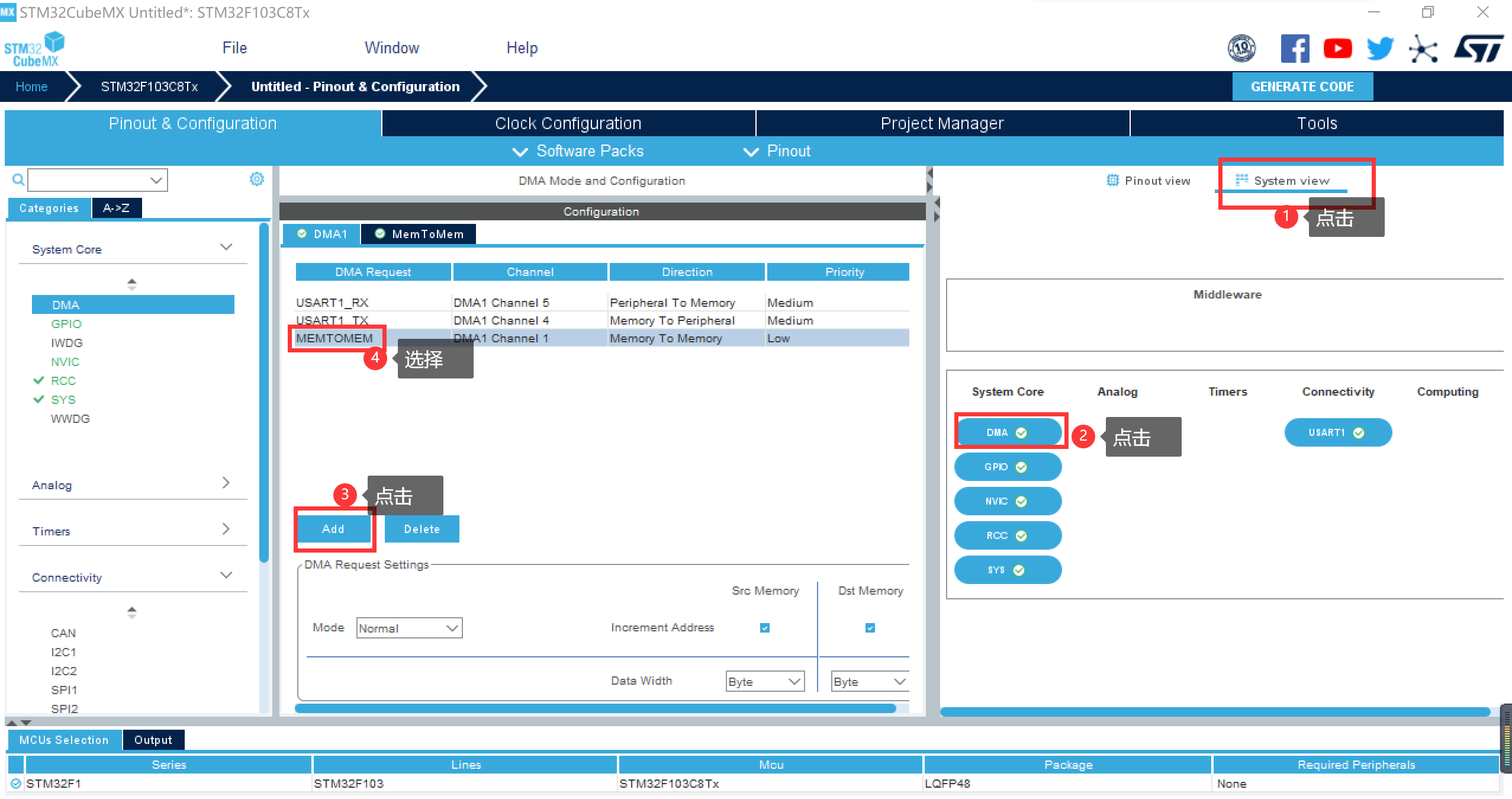1512x799 pixels.
Task: Enable the MemToMem tab configuration
Action: (421, 233)
